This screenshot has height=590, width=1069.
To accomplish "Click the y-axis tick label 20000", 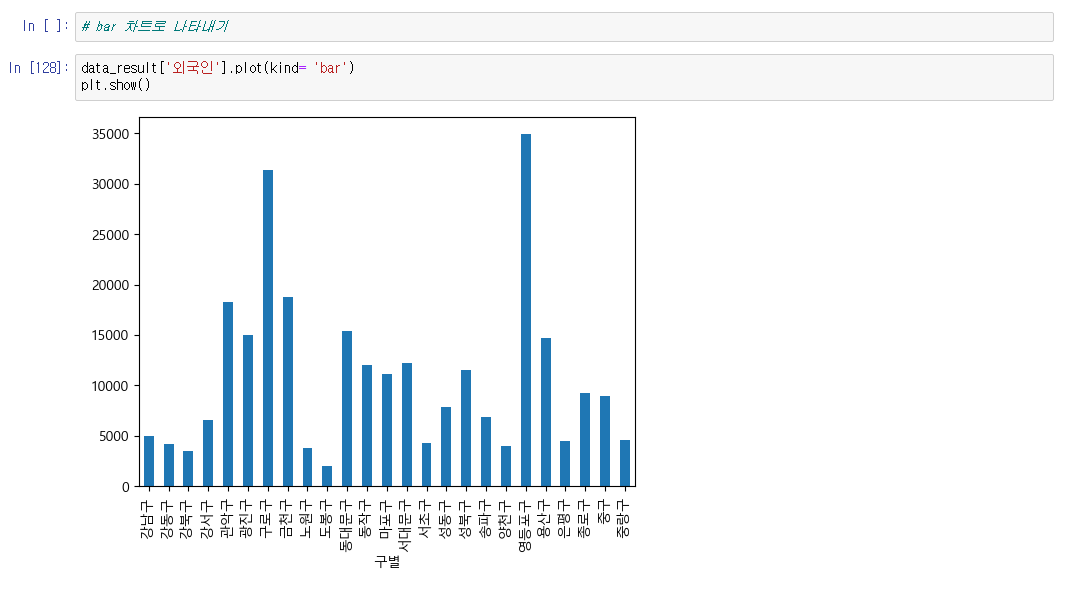I will [110, 286].
